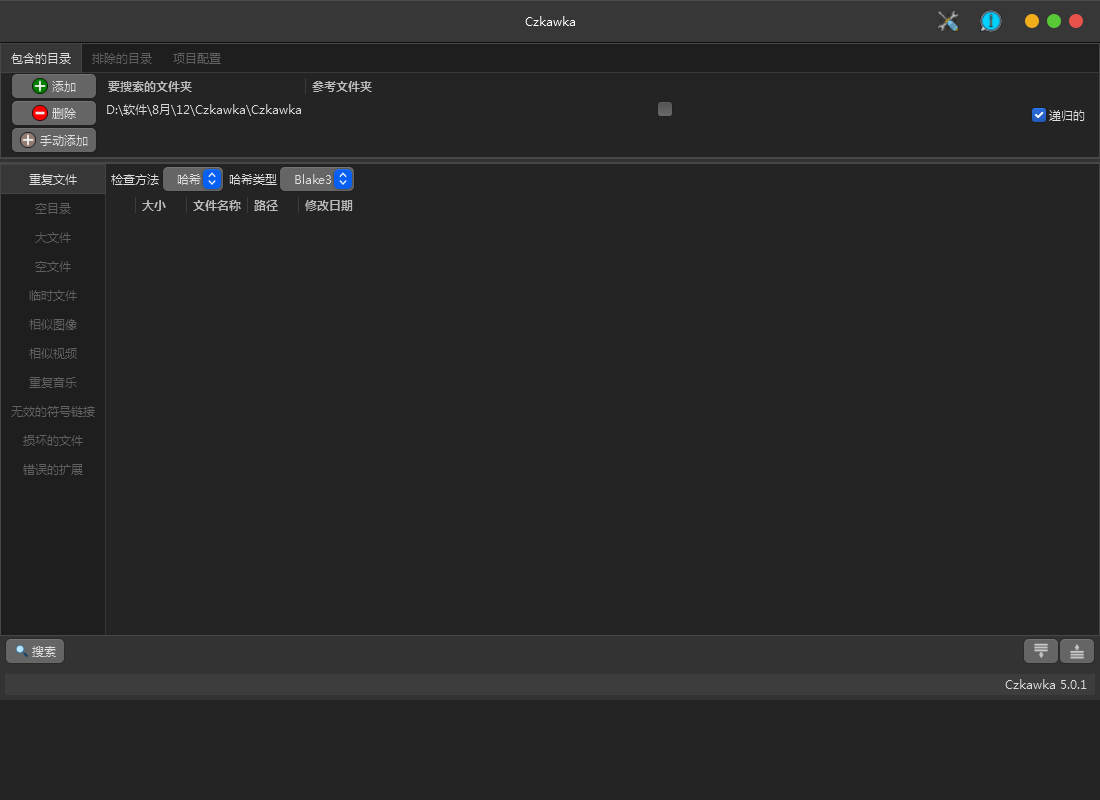Switch to the 包含的目录 tab

(41, 58)
